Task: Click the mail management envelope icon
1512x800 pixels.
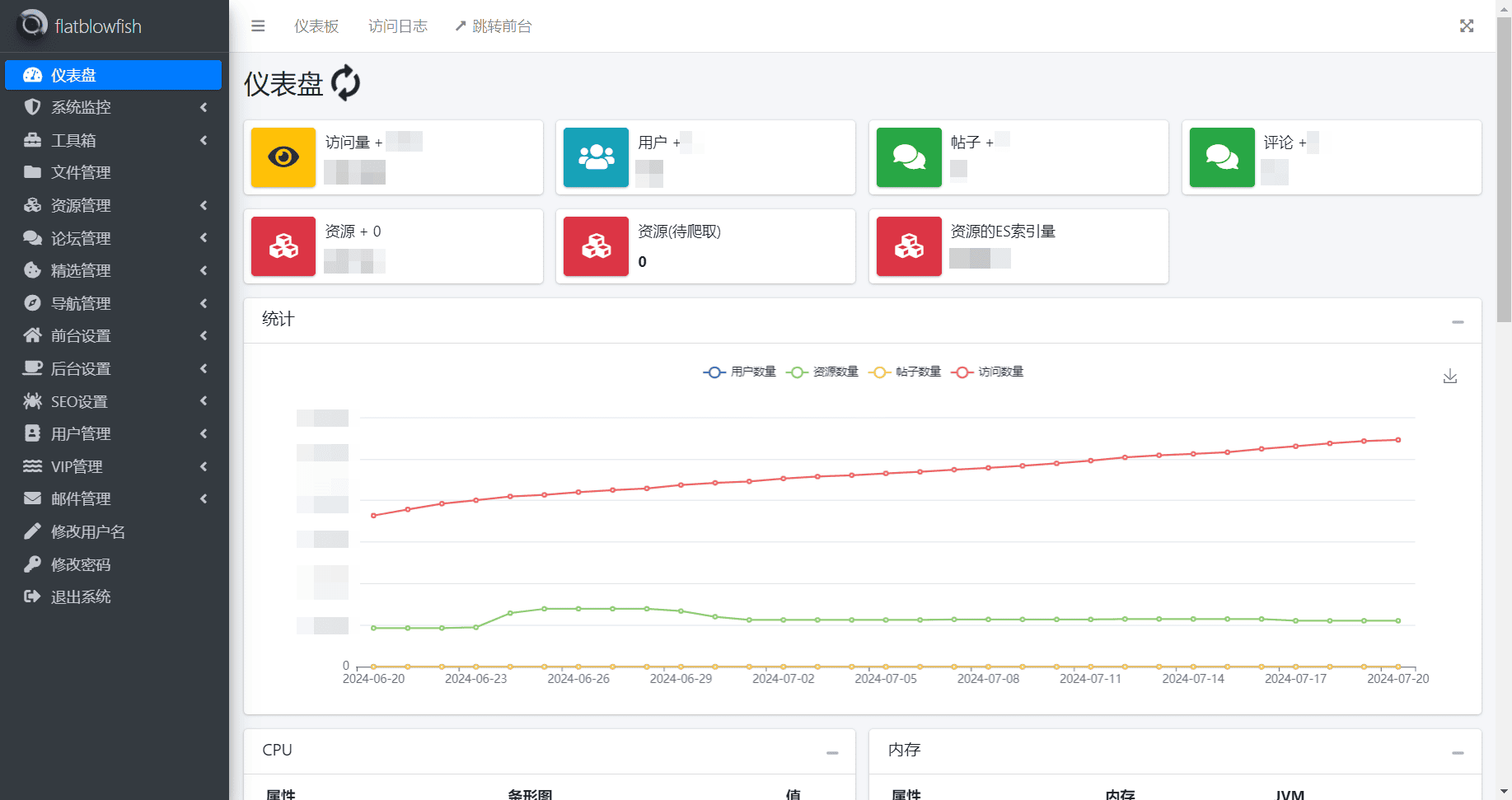Action: coord(33,498)
